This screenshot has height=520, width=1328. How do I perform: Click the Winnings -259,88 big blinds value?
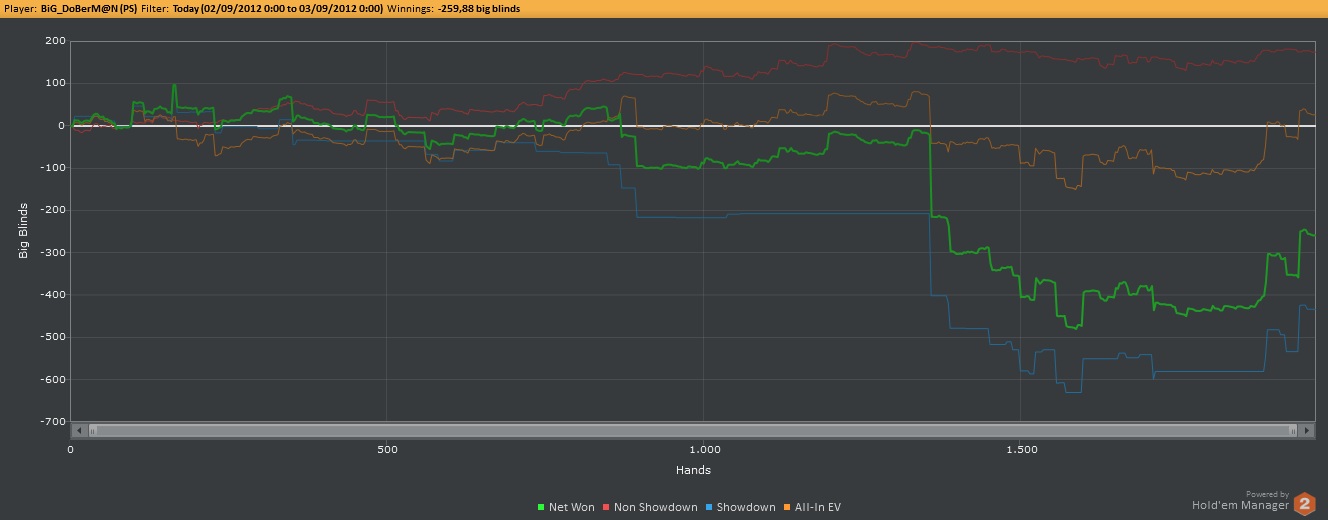click(x=478, y=8)
